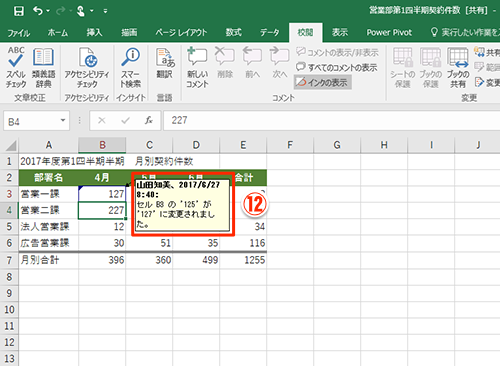
Task: Click ブックの共有 icon
Action: pos(458,67)
